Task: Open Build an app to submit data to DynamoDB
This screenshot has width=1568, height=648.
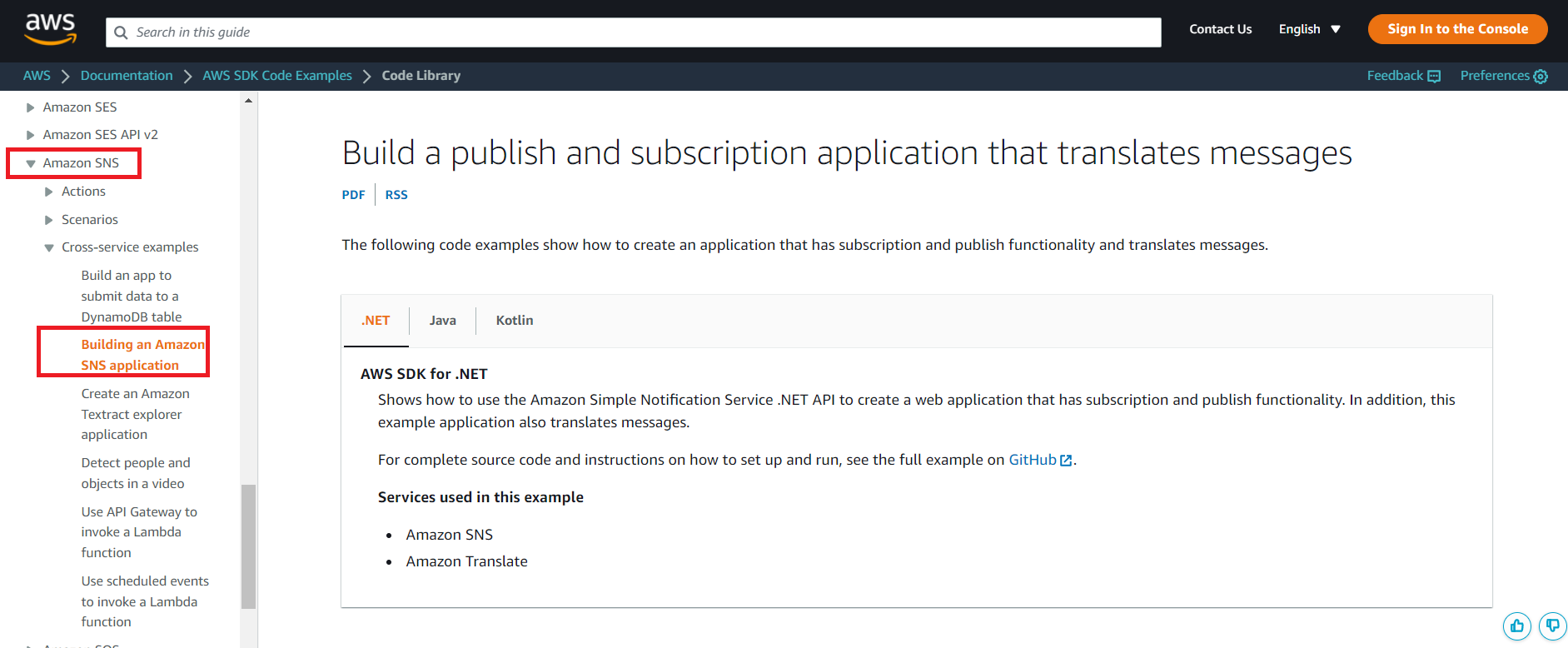Action: (x=132, y=296)
